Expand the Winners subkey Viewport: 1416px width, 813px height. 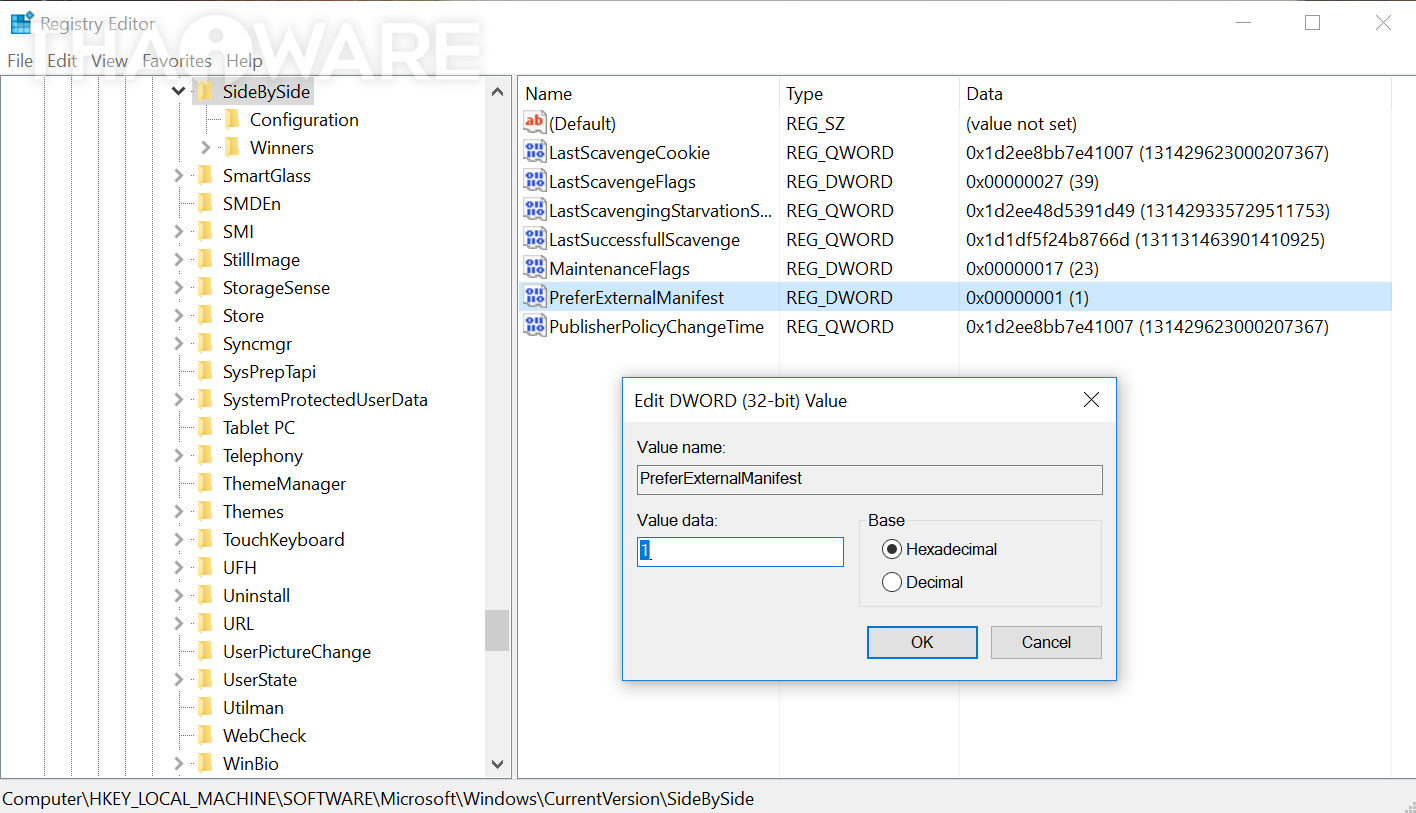pos(206,148)
